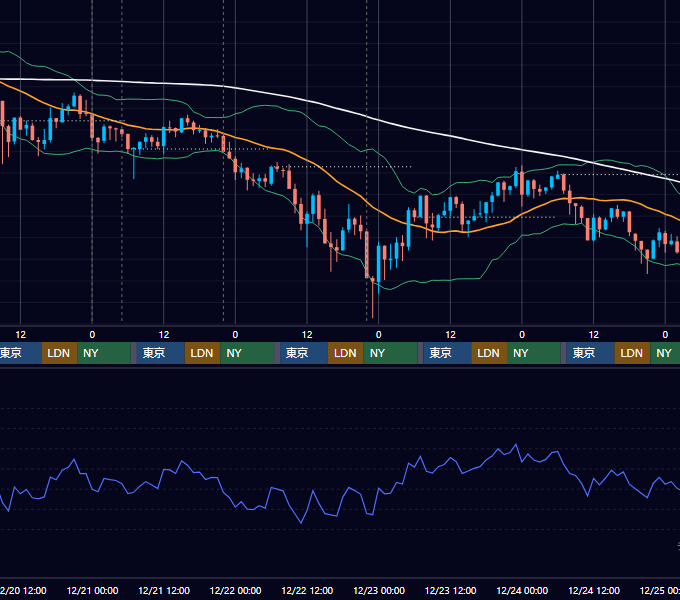Select the separator between the price and indicator panes
680x600 pixels.
point(340,367)
